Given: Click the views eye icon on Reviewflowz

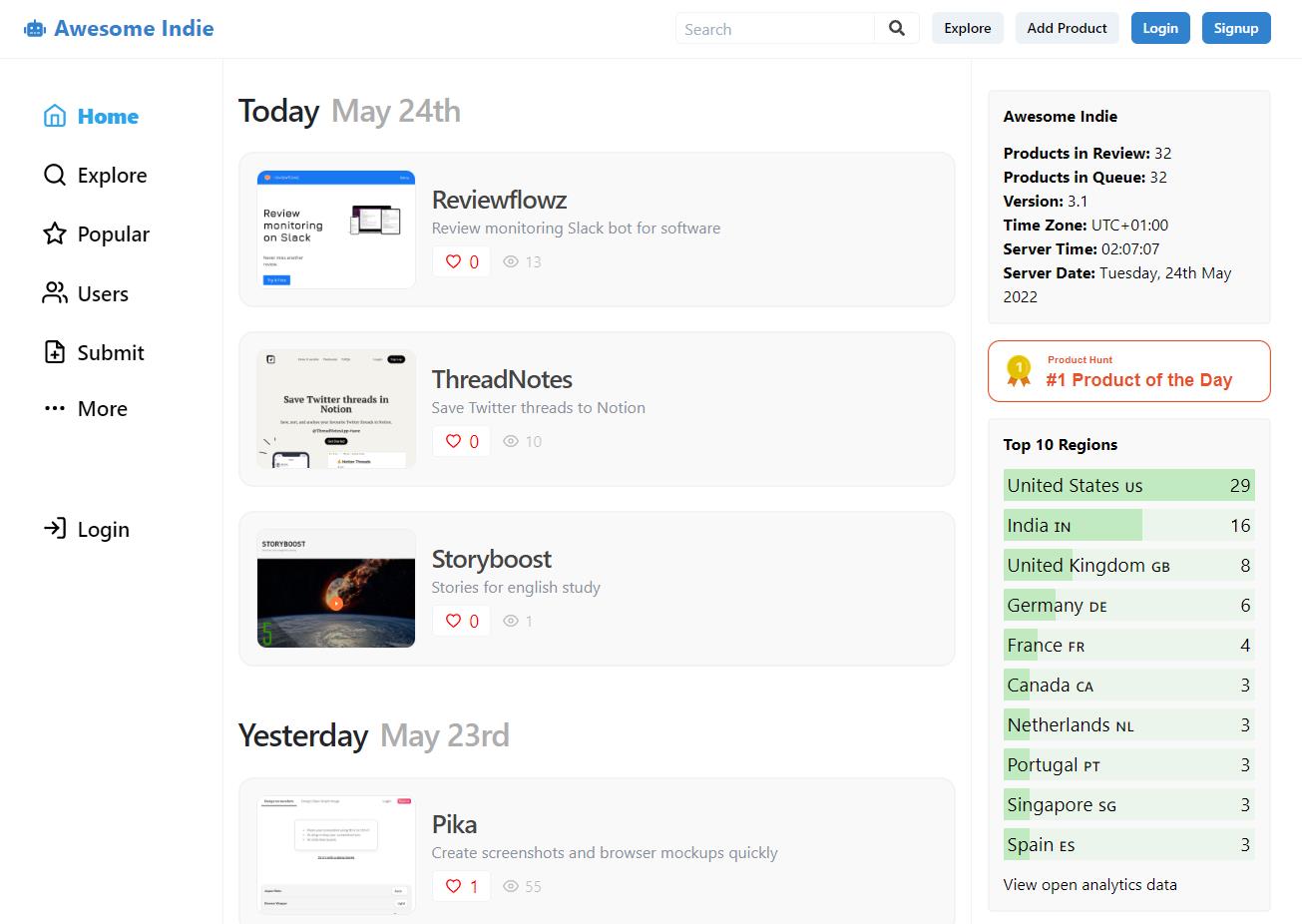Looking at the screenshot, I should (511, 261).
